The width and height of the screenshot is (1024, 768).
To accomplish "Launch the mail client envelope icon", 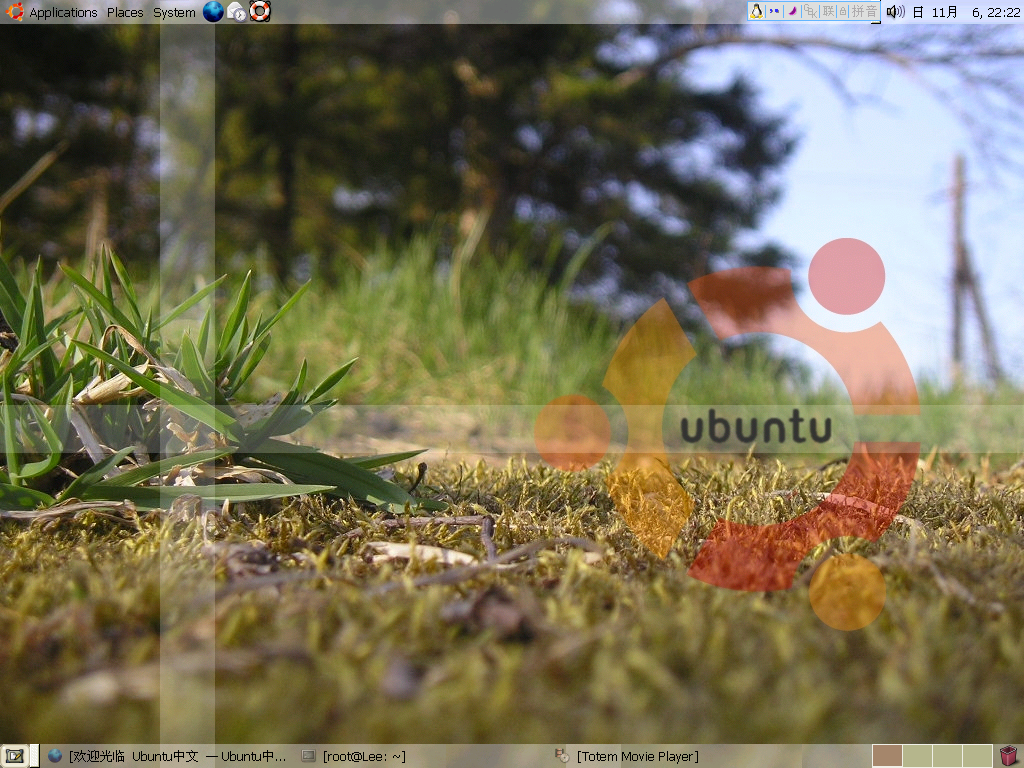I will [x=236, y=12].
